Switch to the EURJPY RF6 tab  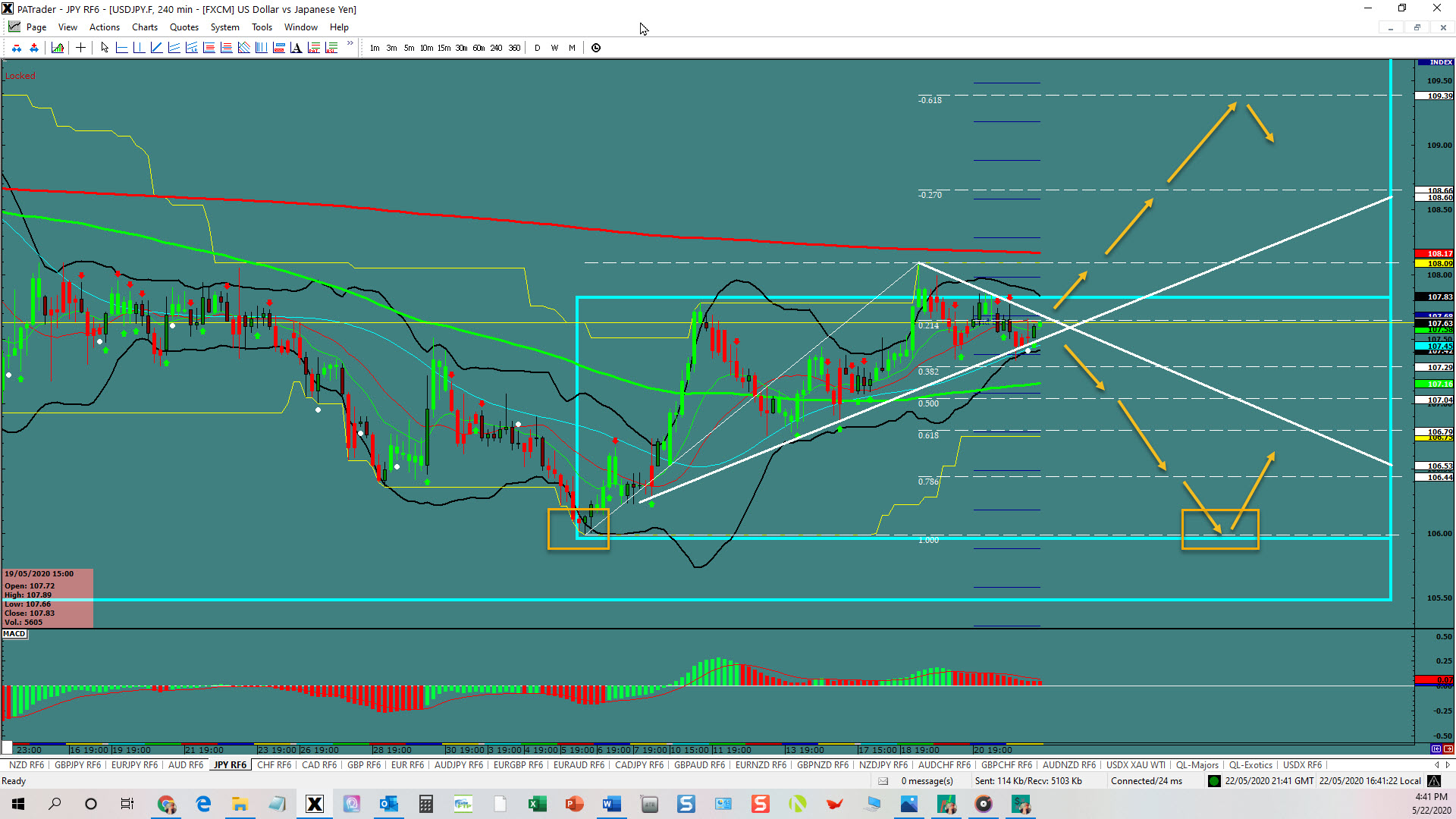point(134,765)
